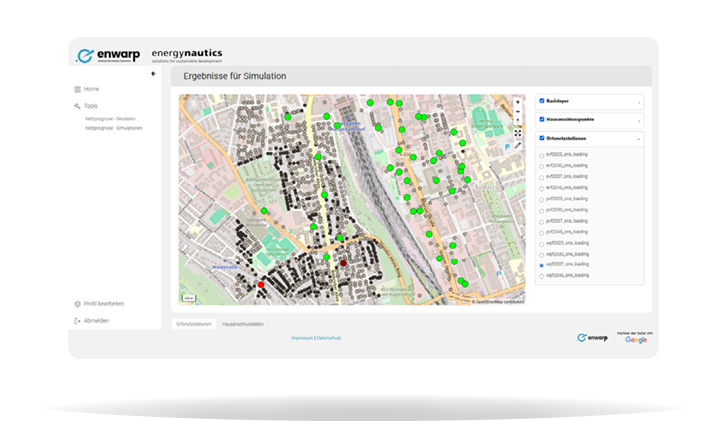Collapse the sidebar with the back arrow
Viewport: 727px width, 421px height.
point(153,74)
